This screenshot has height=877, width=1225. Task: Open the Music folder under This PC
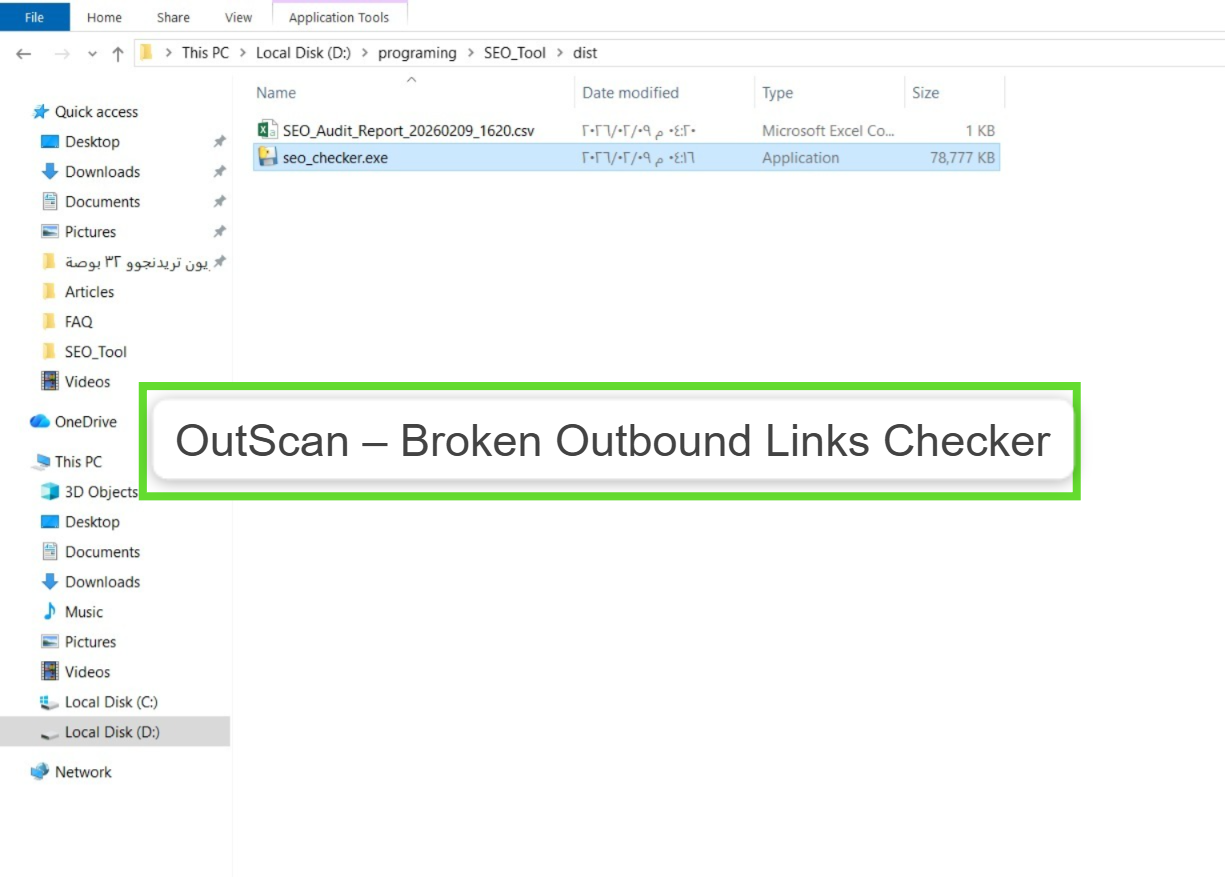(85, 611)
